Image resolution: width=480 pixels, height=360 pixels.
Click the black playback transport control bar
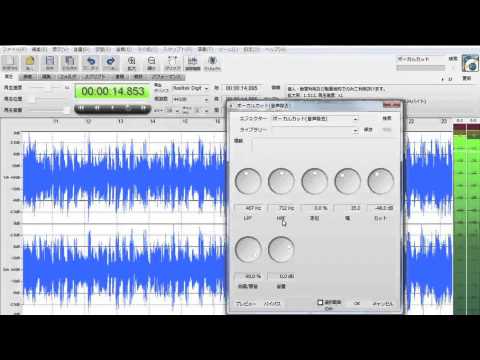click(x=112, y=108)
